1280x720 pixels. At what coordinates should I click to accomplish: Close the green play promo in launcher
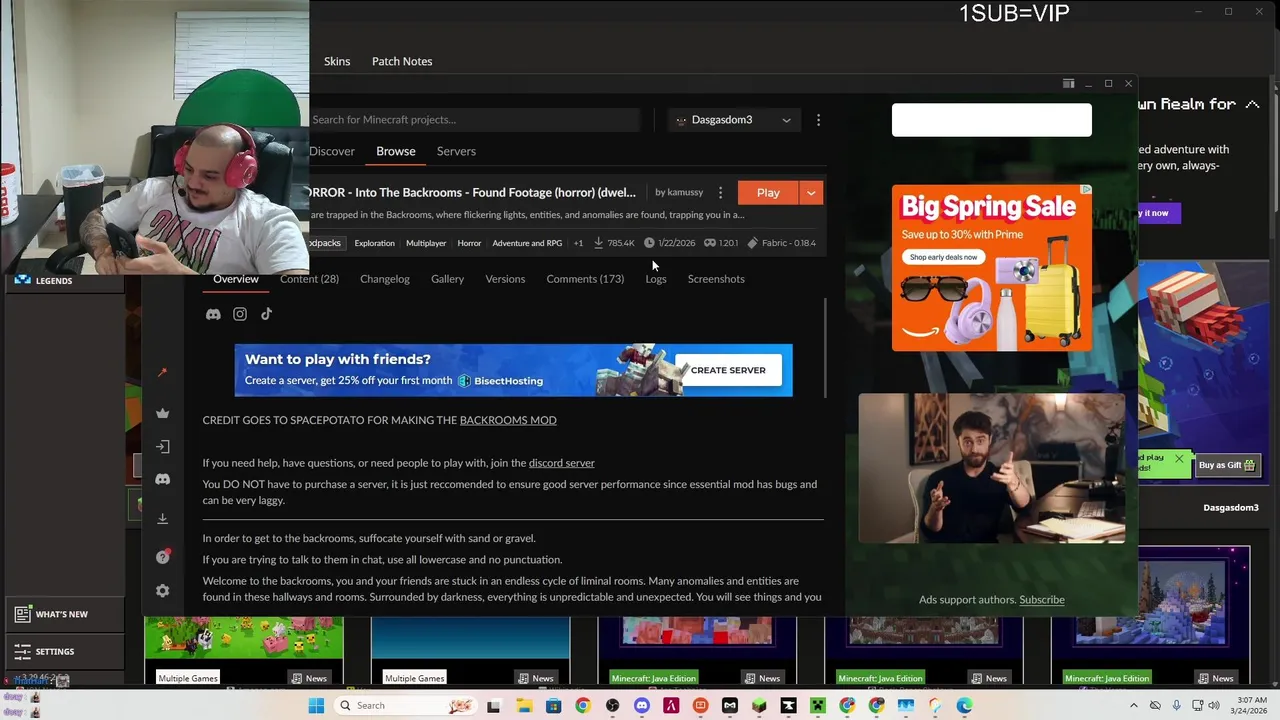tap(1179, 461)
